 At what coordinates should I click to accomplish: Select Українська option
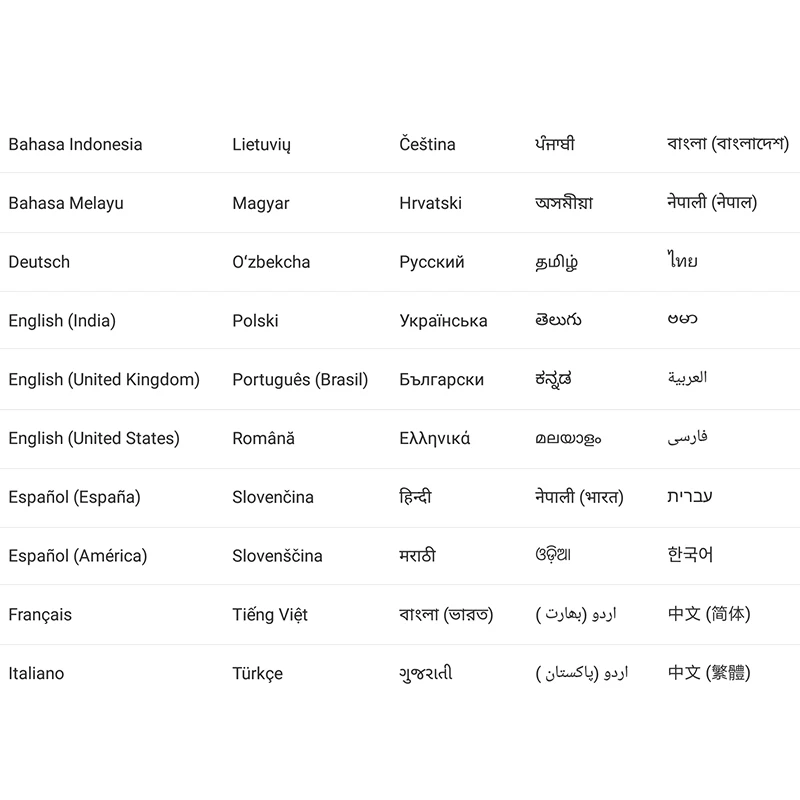443,321
